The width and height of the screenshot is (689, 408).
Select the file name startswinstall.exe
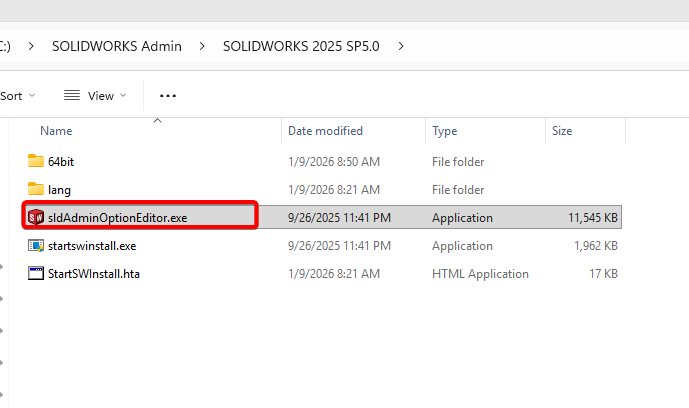tap(92, 246)
